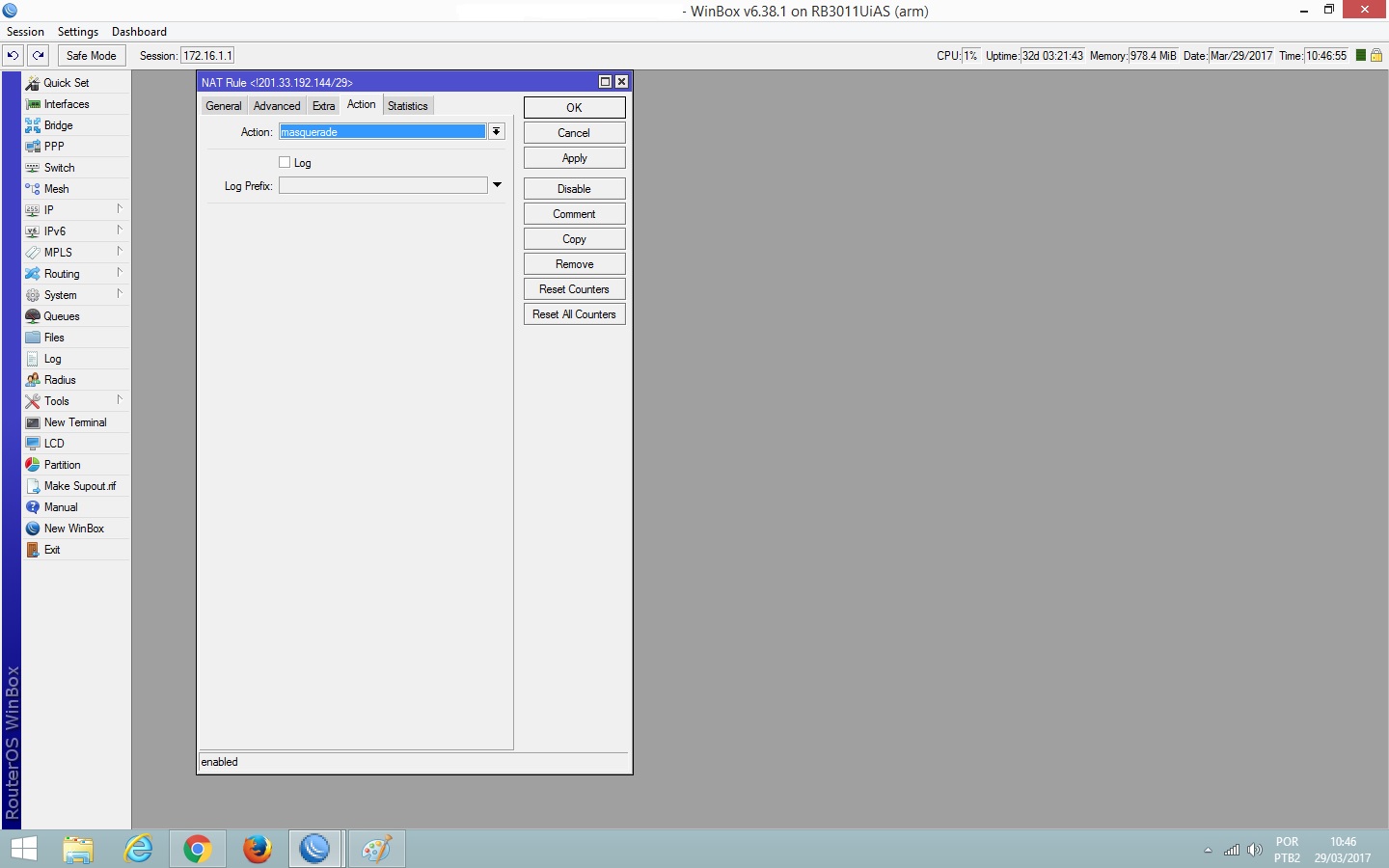Screen dimensions: 1389x868
Task: Click the Exit door icon
Action: [33, 550]
